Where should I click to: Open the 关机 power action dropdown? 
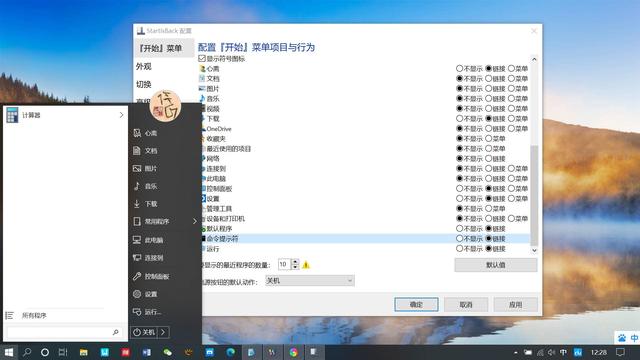(x=310, y=281)
